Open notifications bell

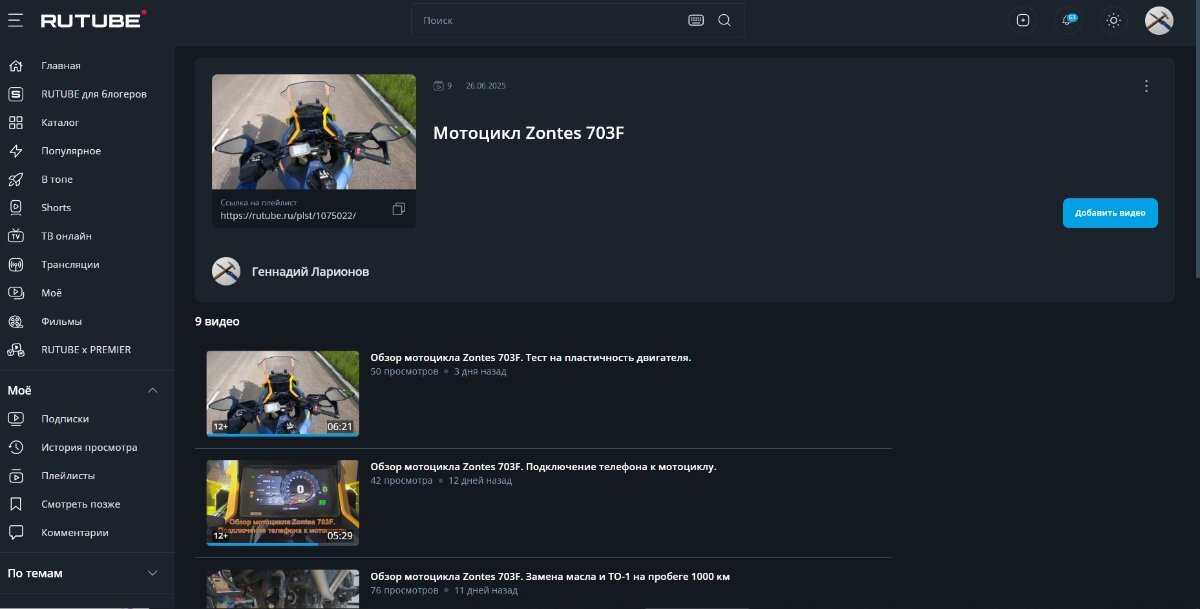(x=1068, y=20)
